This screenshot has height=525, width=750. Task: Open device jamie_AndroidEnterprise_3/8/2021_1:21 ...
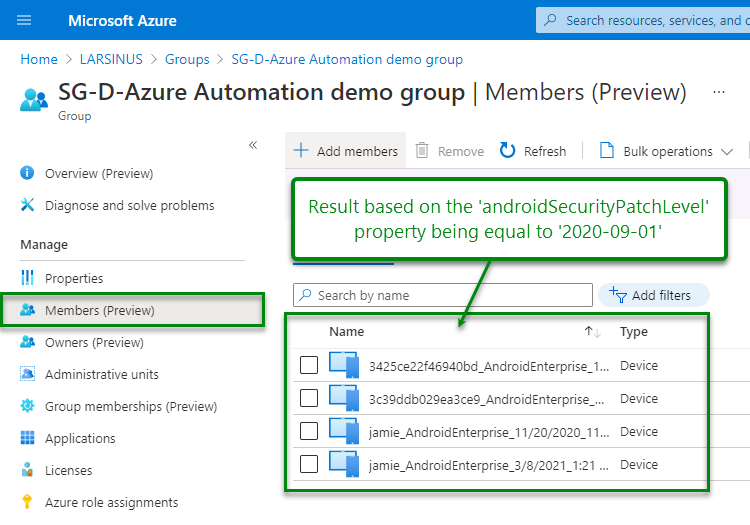tap(489, 465)
